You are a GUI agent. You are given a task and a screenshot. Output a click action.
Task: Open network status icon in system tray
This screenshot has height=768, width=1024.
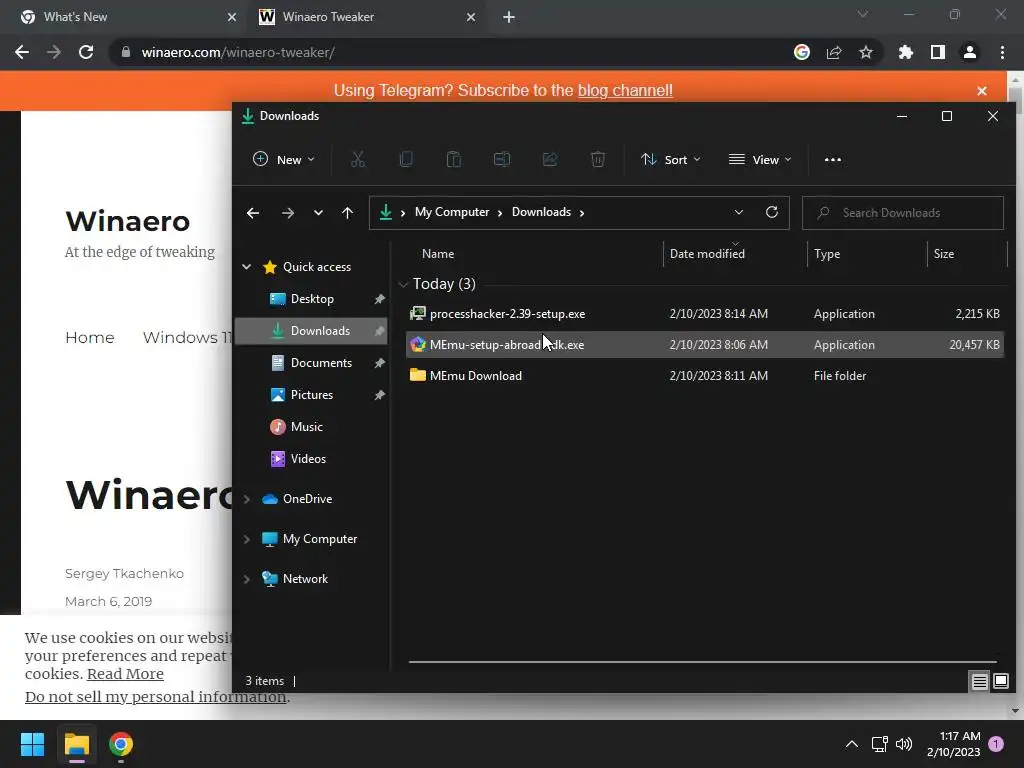(879, 744)
